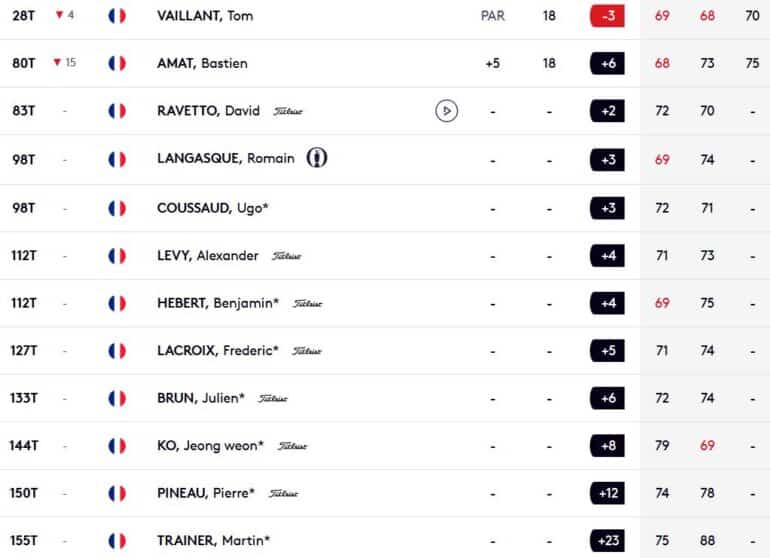770x558 pixels.
Task: Open AMAT, Bastien scorecard
Action: click(385, 63)
